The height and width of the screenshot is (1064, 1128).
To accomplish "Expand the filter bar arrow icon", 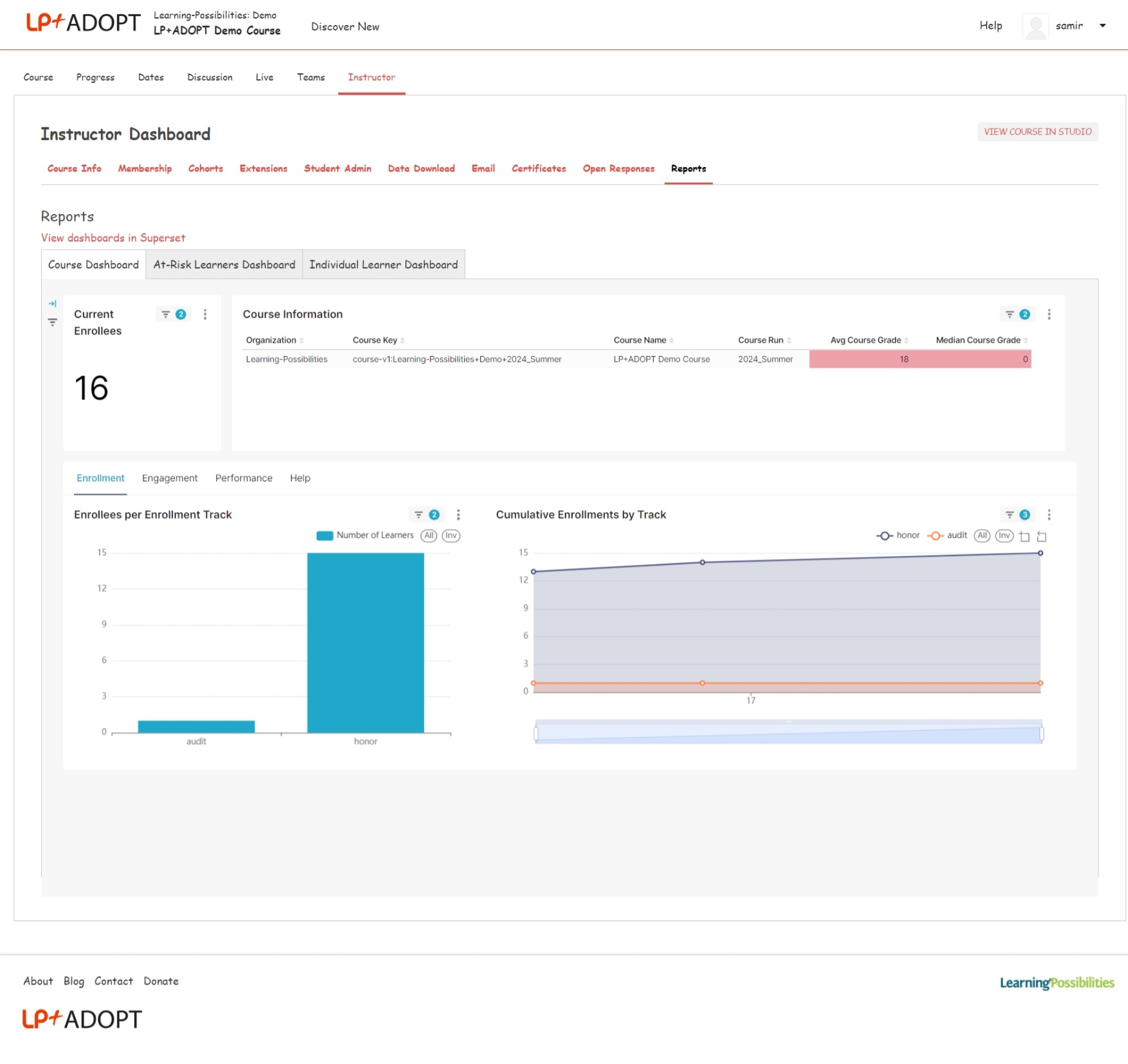I will click(53, 303).
